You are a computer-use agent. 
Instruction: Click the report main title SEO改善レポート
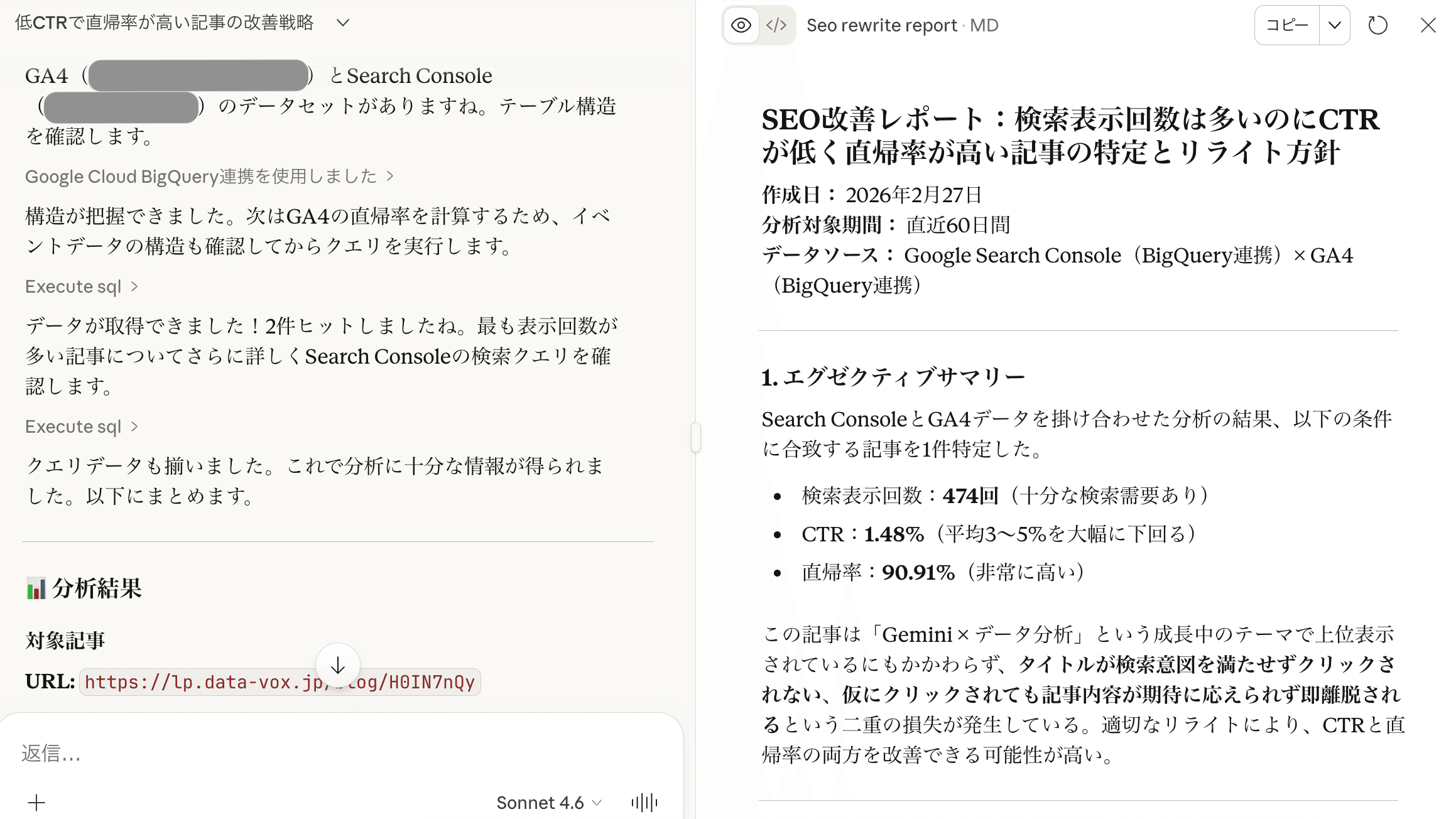(1070, 136)
